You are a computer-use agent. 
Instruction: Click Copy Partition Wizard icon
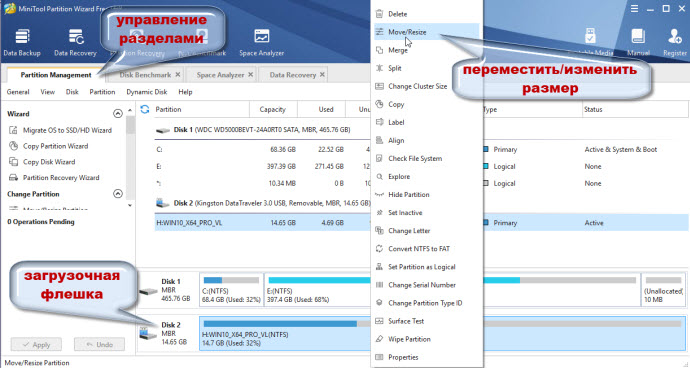point(14,146)
